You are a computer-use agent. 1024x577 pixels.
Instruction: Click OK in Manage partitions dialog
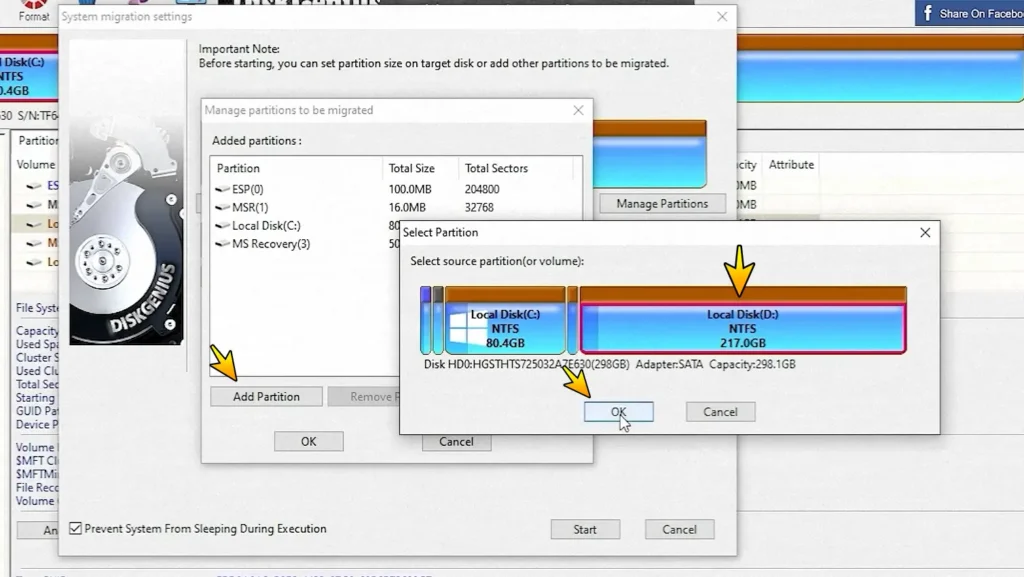pyautogui.click(x=308, y=442)
